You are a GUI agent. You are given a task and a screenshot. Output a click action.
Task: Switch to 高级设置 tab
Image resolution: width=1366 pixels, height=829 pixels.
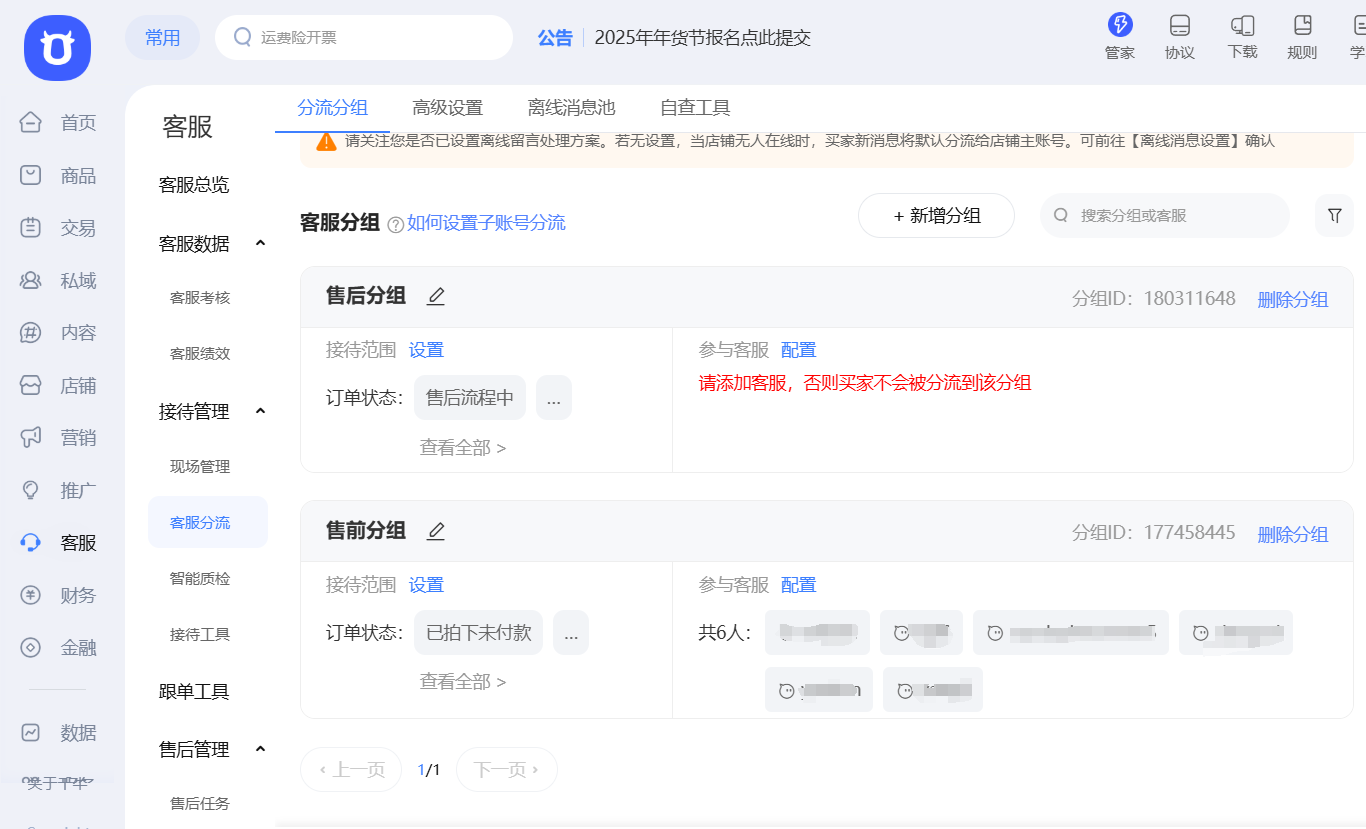click(x=448, y=108)
